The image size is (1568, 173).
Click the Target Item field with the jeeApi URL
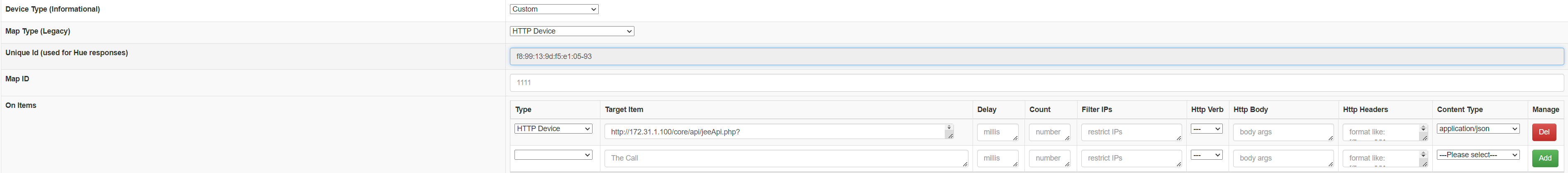(778, 132)
